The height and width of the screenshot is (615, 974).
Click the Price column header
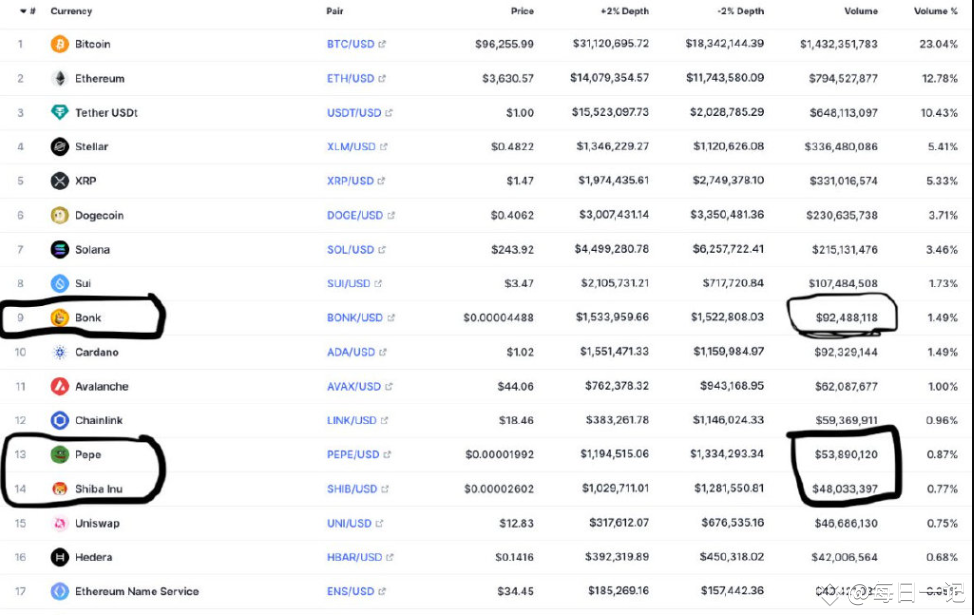click(522, 11)
